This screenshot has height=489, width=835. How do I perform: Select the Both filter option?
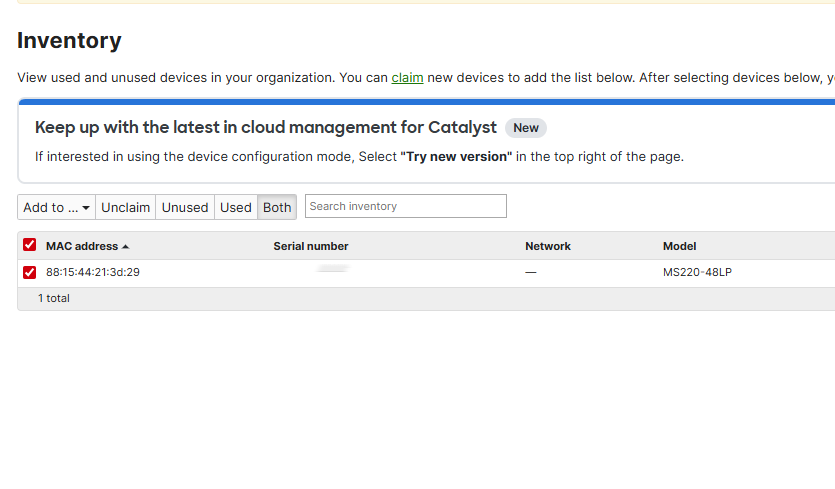pos(277,207)
